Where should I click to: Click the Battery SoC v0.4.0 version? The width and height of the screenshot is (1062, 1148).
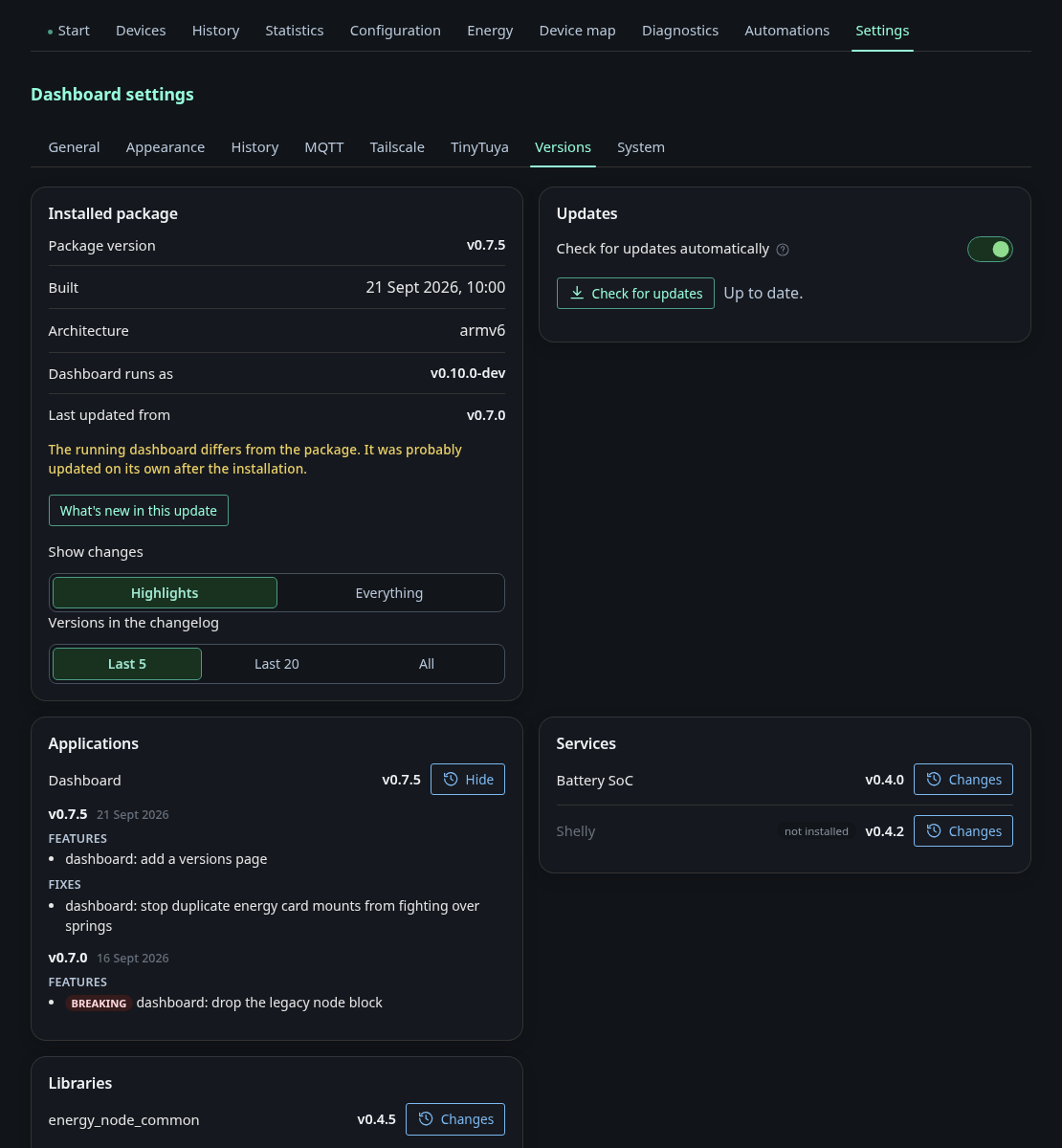point(884,780)
